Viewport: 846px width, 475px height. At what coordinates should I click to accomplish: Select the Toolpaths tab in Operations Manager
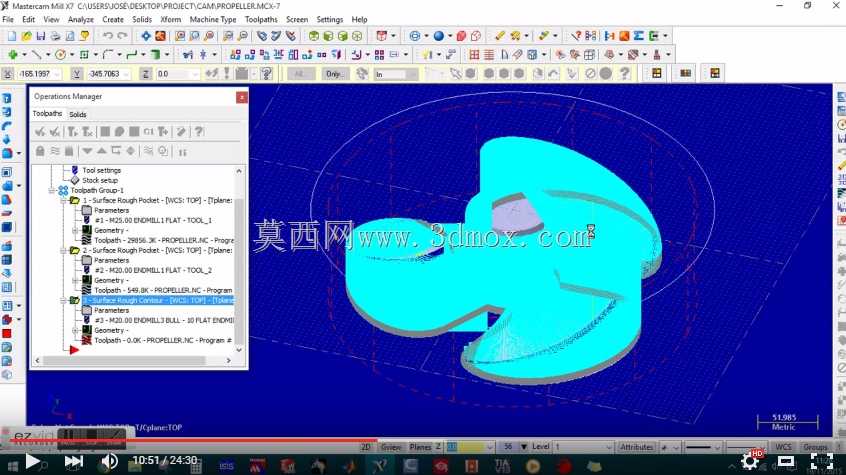(x=47, y=113)
